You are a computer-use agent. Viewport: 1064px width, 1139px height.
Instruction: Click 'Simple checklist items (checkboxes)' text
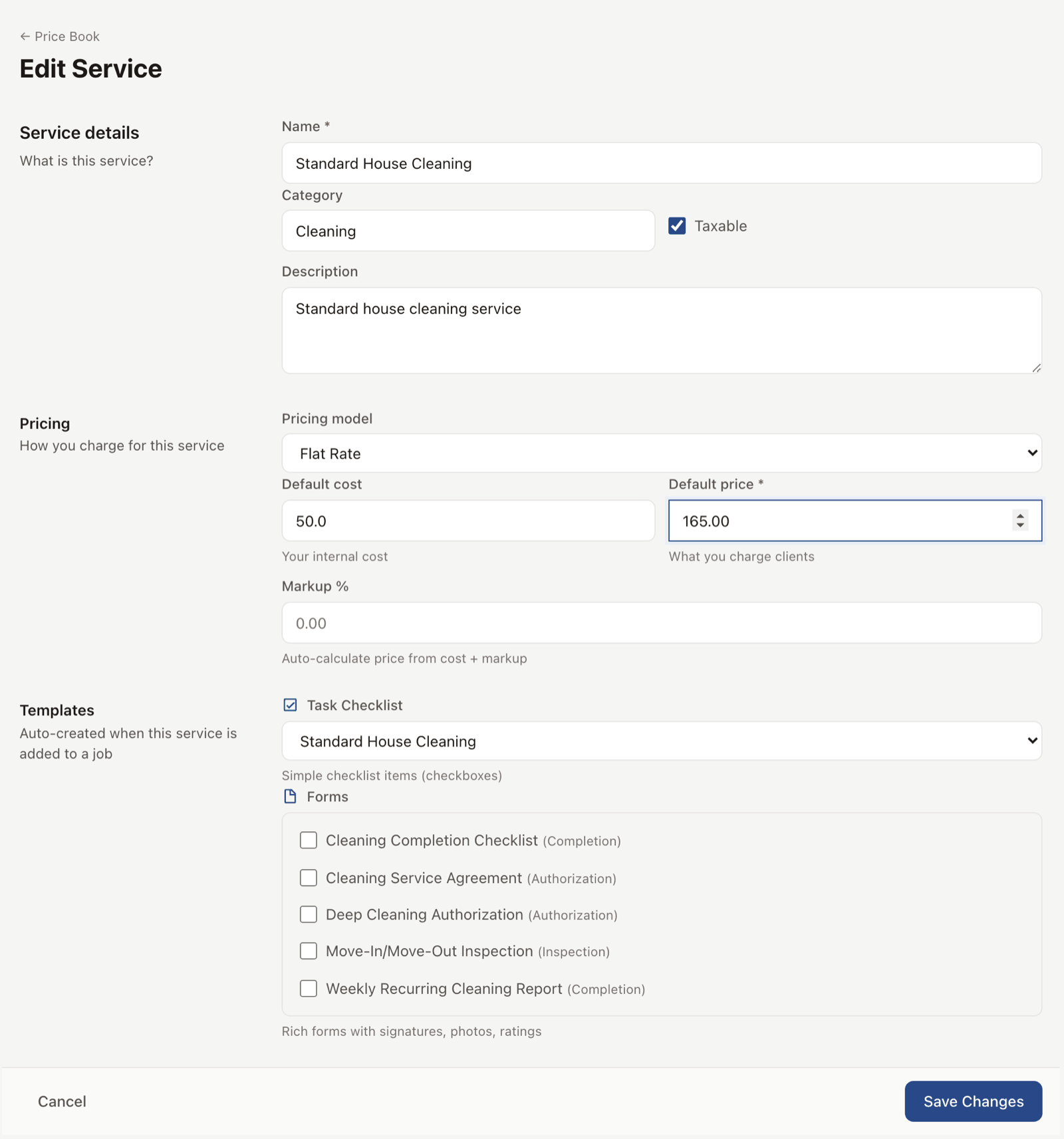392,775
